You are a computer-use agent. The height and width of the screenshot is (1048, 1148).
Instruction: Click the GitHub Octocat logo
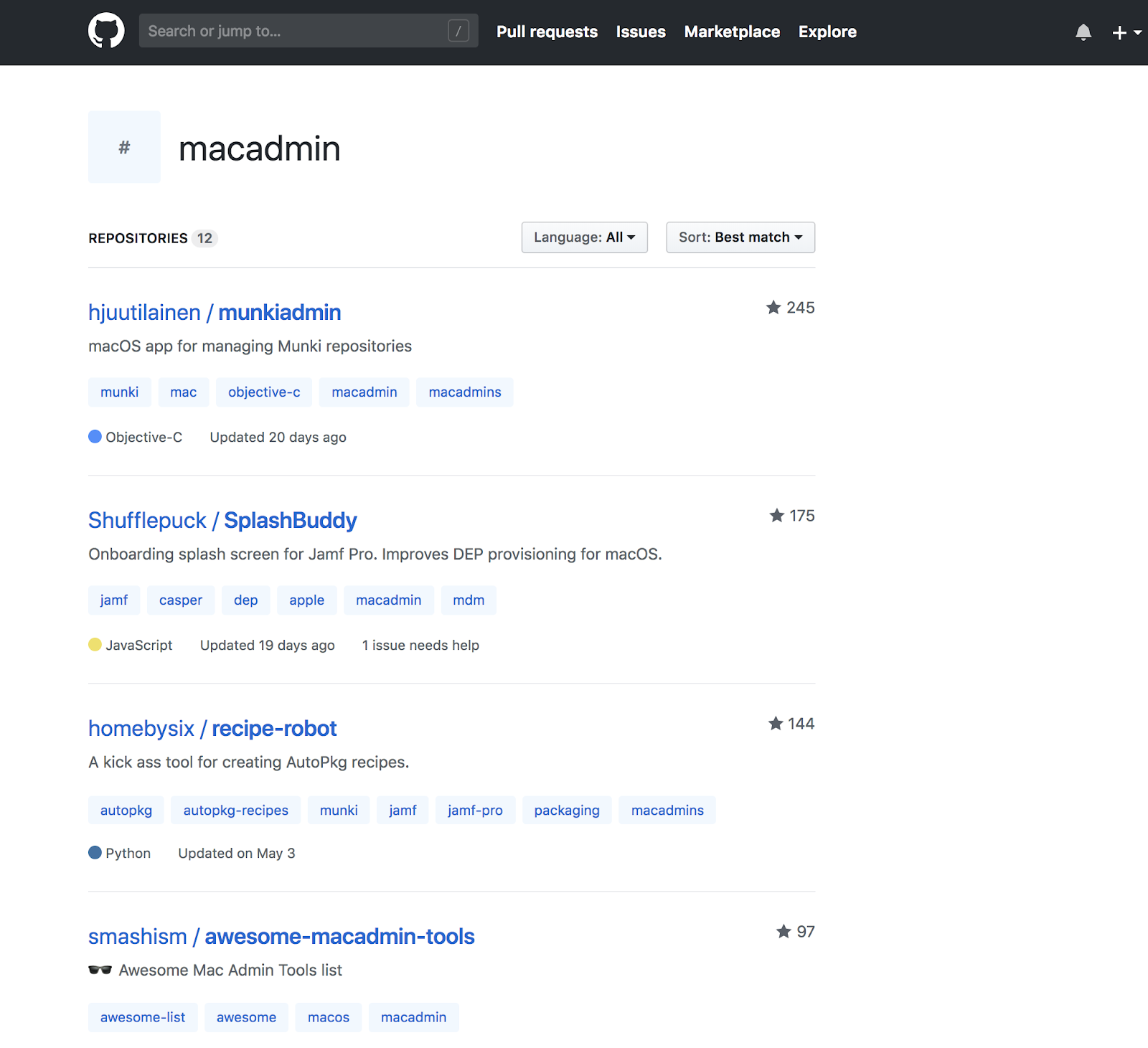(106, 32)
